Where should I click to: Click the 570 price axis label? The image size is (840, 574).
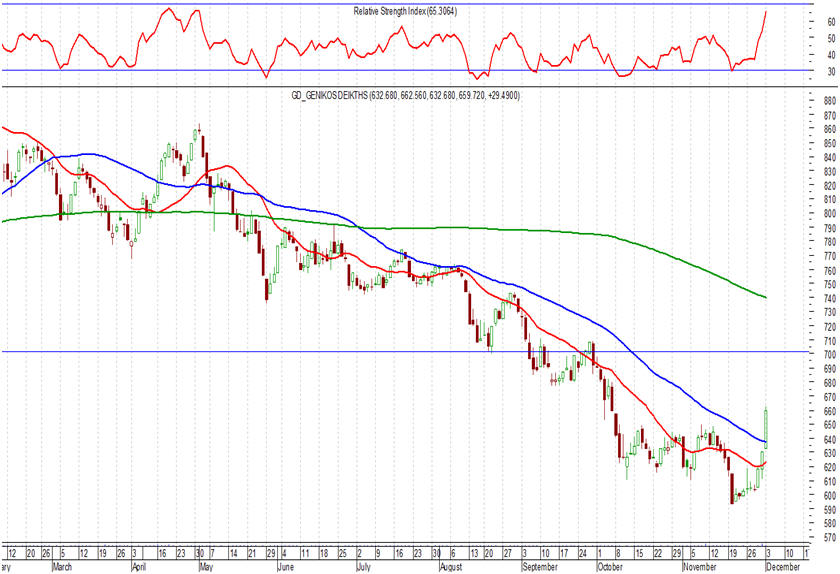coord(830,538)
